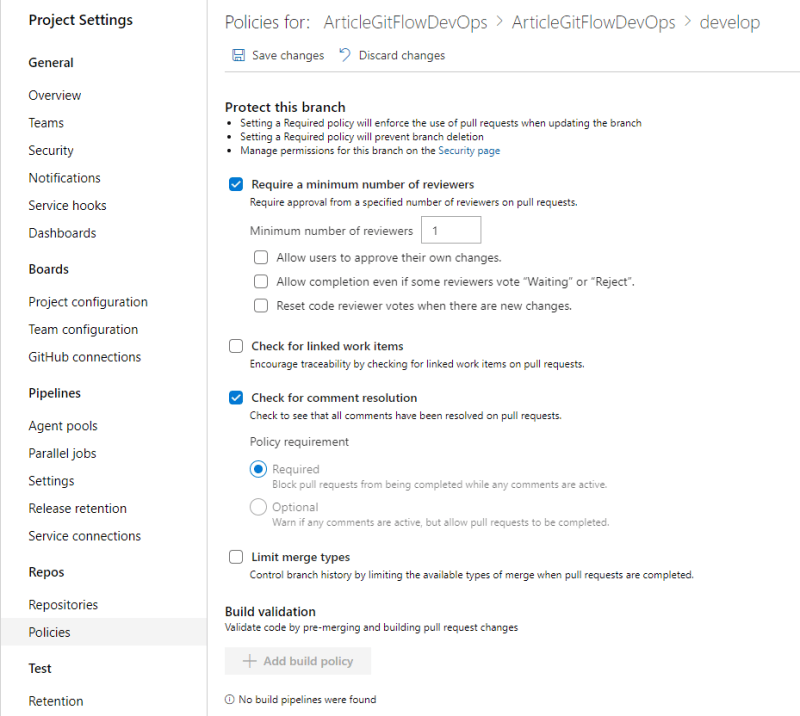Image resolution: width=800 pixels, height=716 pixels.
Task: Select the Required policy requirement radio
Action: coord(258,468)
